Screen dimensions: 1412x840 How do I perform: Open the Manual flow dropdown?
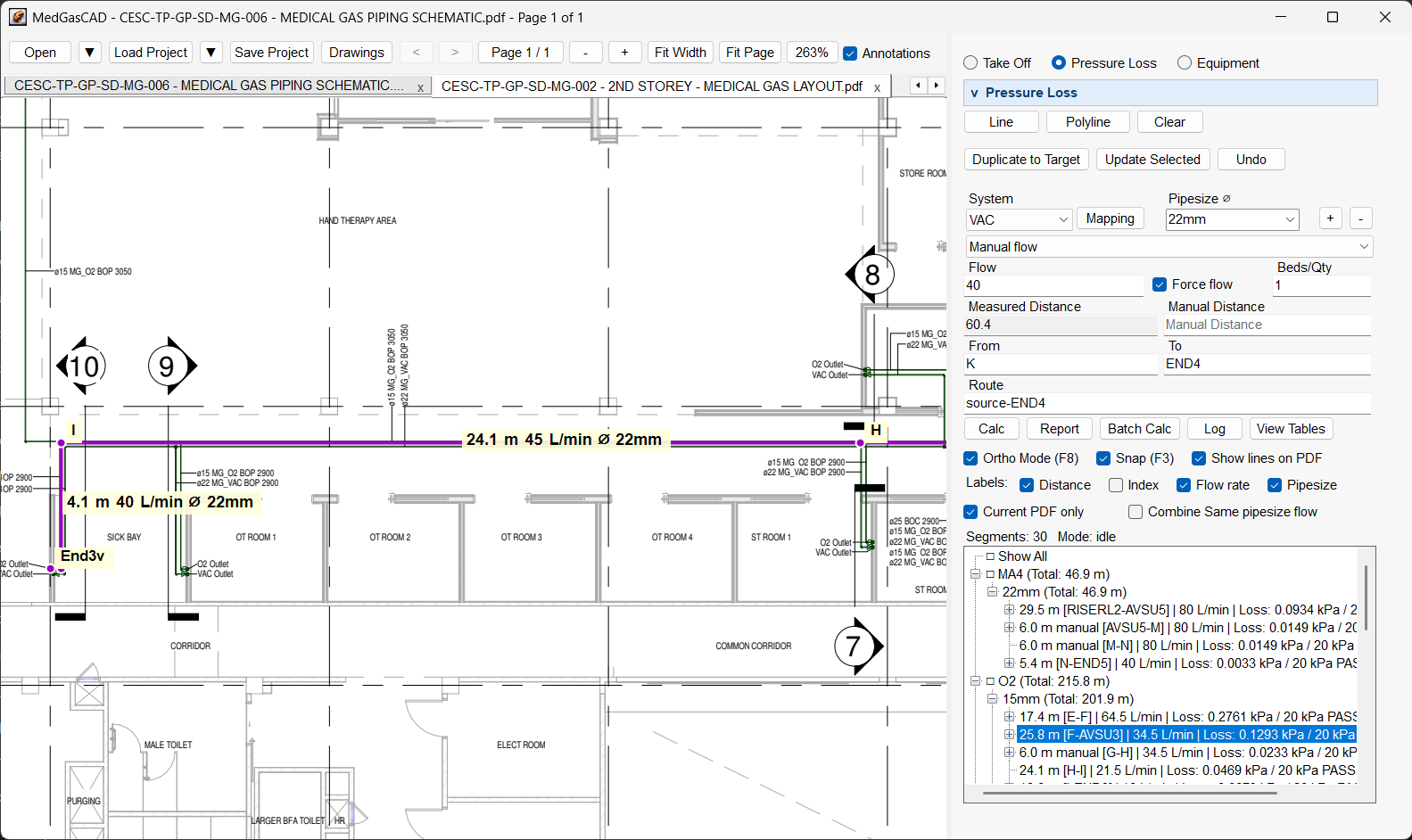[x=1168, y=247]
